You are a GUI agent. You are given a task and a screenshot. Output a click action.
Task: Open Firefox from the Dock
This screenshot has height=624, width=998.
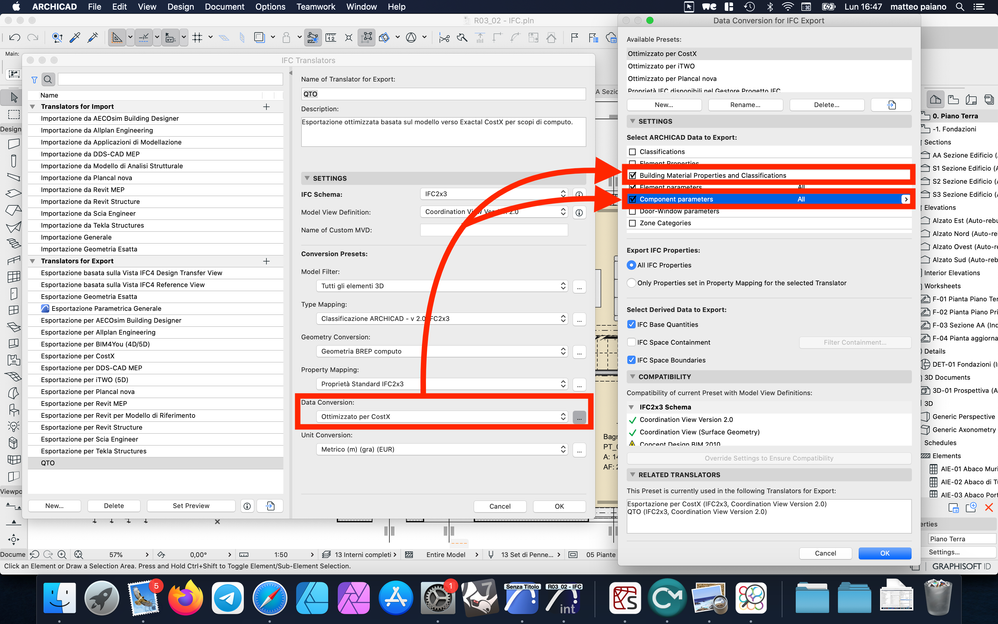pyautogui.click(x=186, y=599)
